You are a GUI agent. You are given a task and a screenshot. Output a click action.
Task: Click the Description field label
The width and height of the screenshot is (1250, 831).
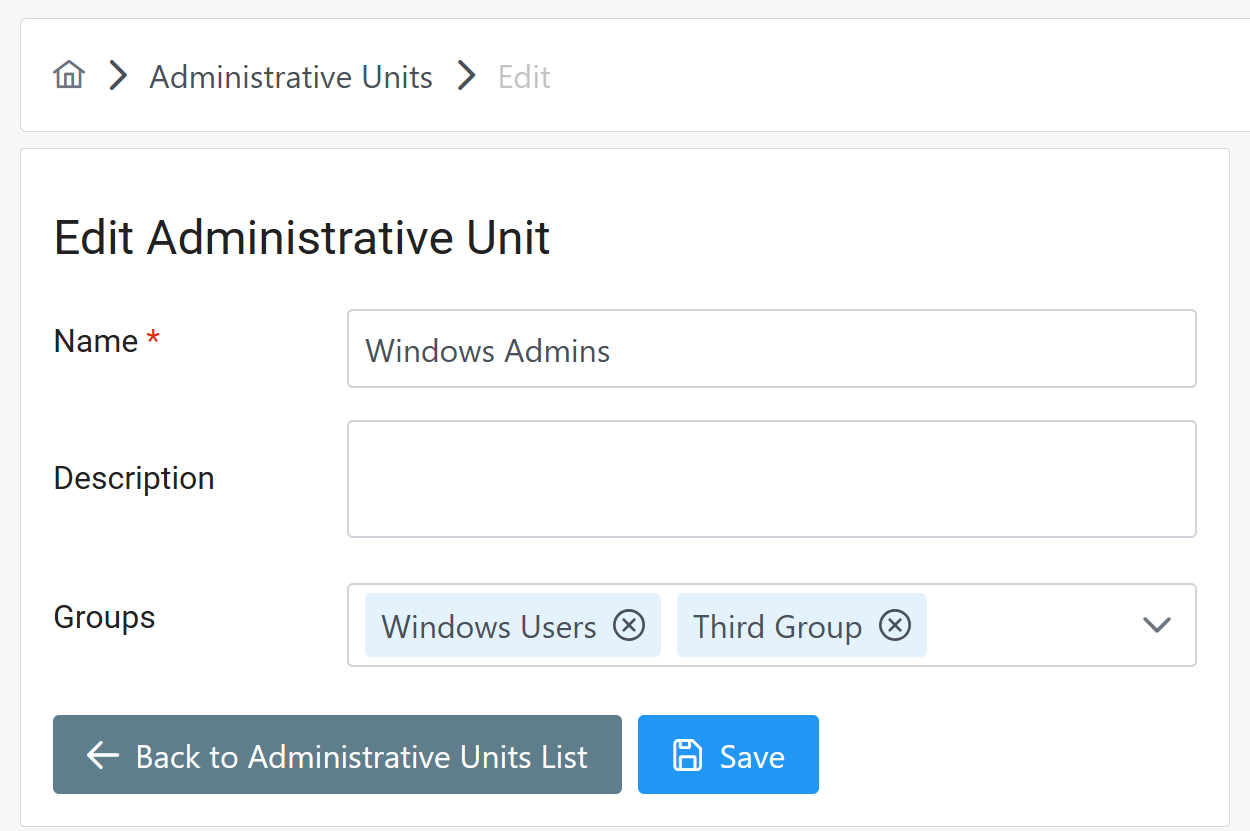(x=134, y=478)
